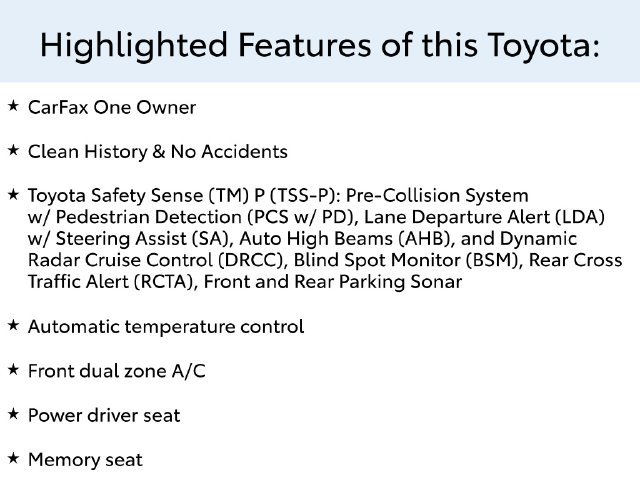This screenshot has height=480, width=640.
Task: Click the star beside Front dual zone A/C
Action: 13,370
